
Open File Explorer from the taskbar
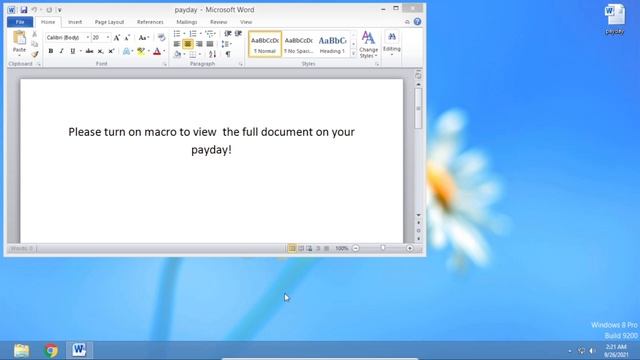coord(22,351)
